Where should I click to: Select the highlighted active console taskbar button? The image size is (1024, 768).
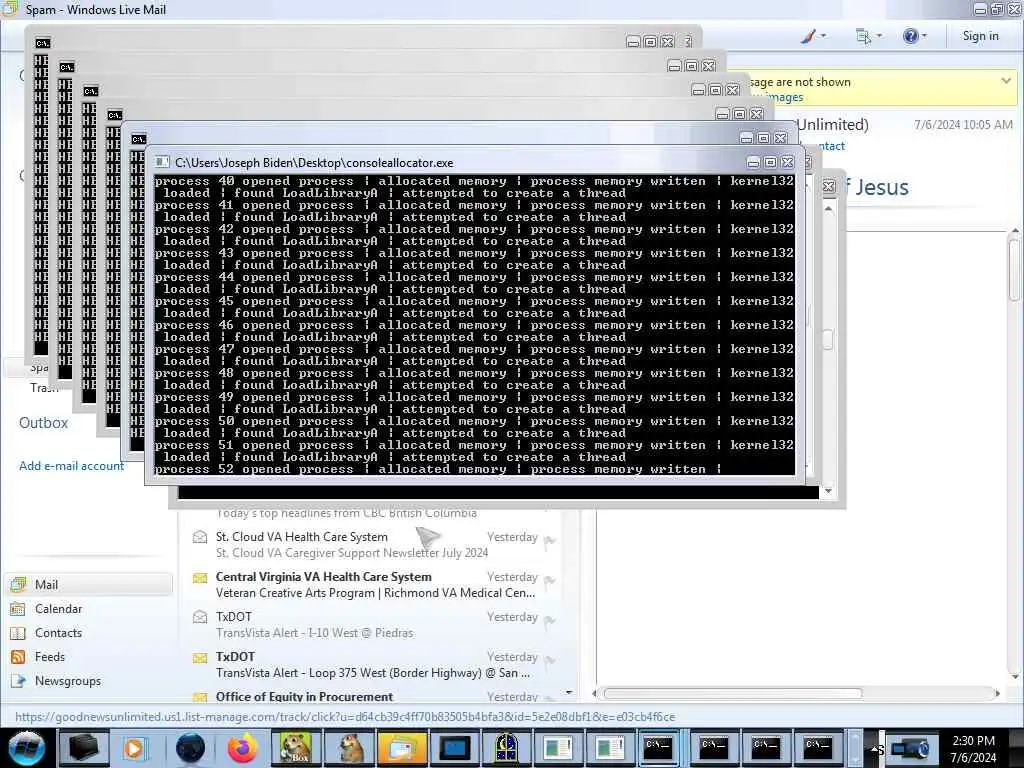(658, 746)
